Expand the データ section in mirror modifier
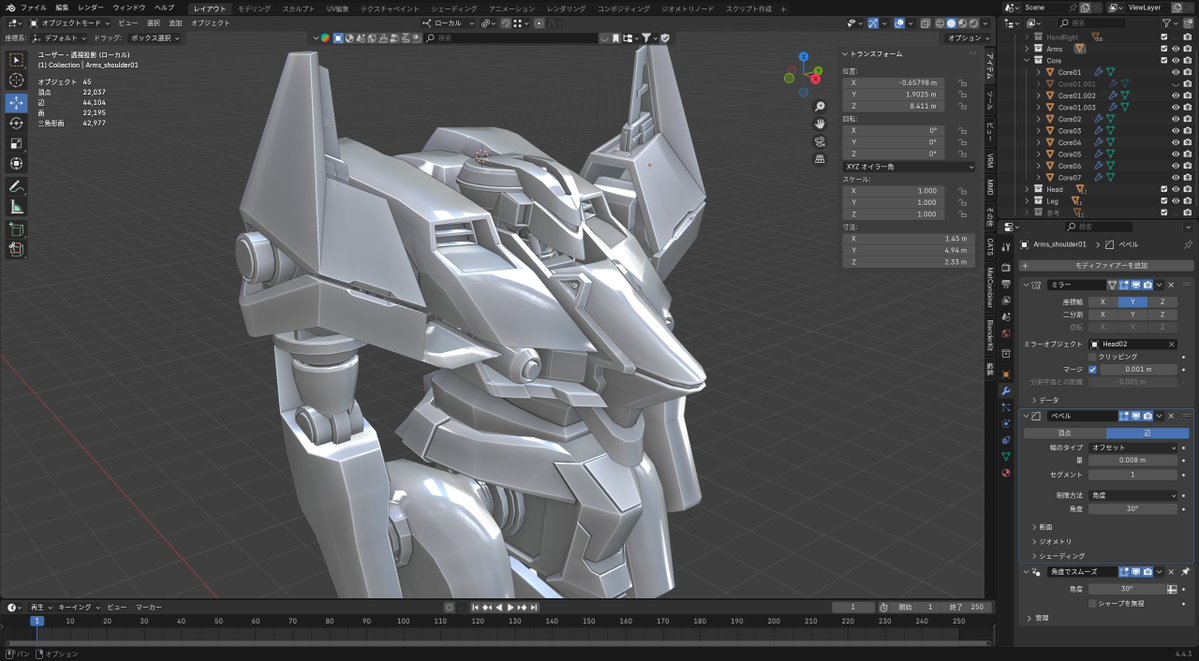 (x=1045, y=400)
